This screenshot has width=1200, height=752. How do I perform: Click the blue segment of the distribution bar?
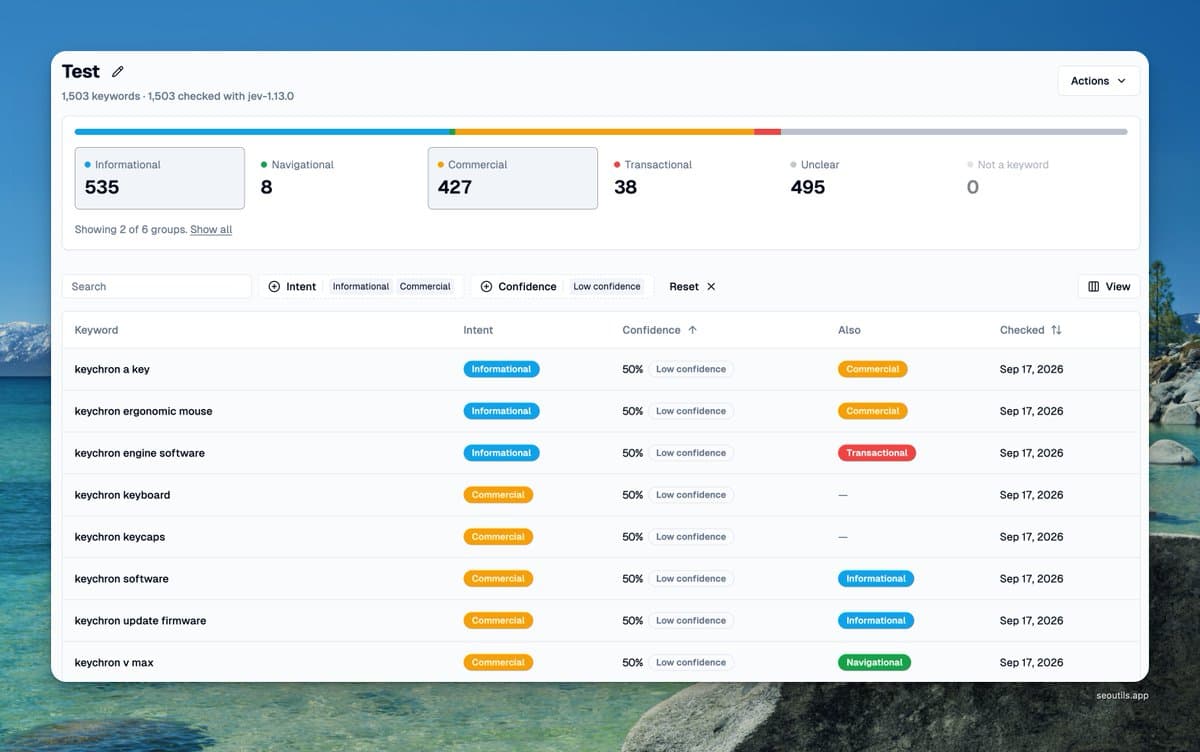coord(264,132)
